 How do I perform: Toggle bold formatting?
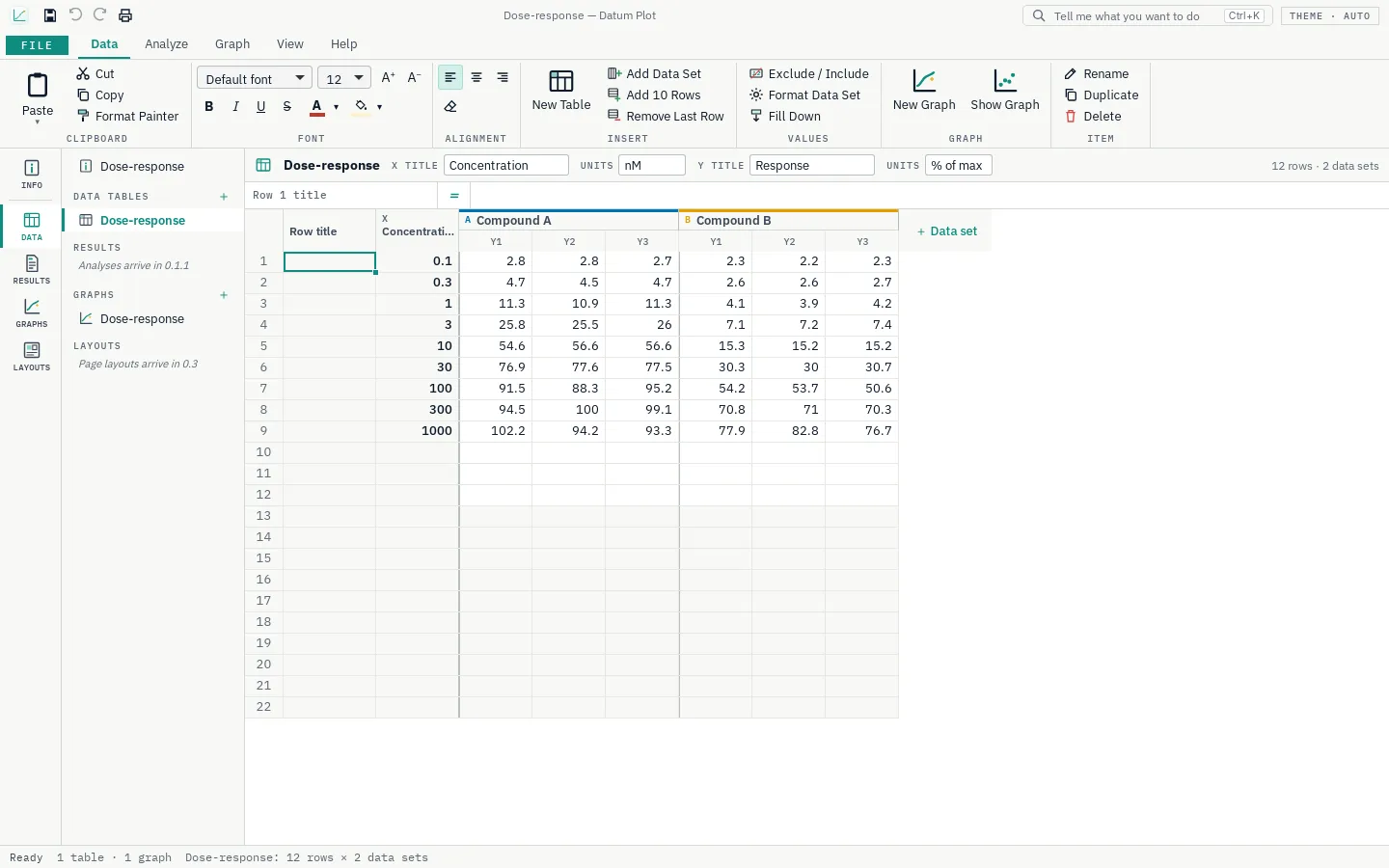pyautogui.click(x=209, y=106)
